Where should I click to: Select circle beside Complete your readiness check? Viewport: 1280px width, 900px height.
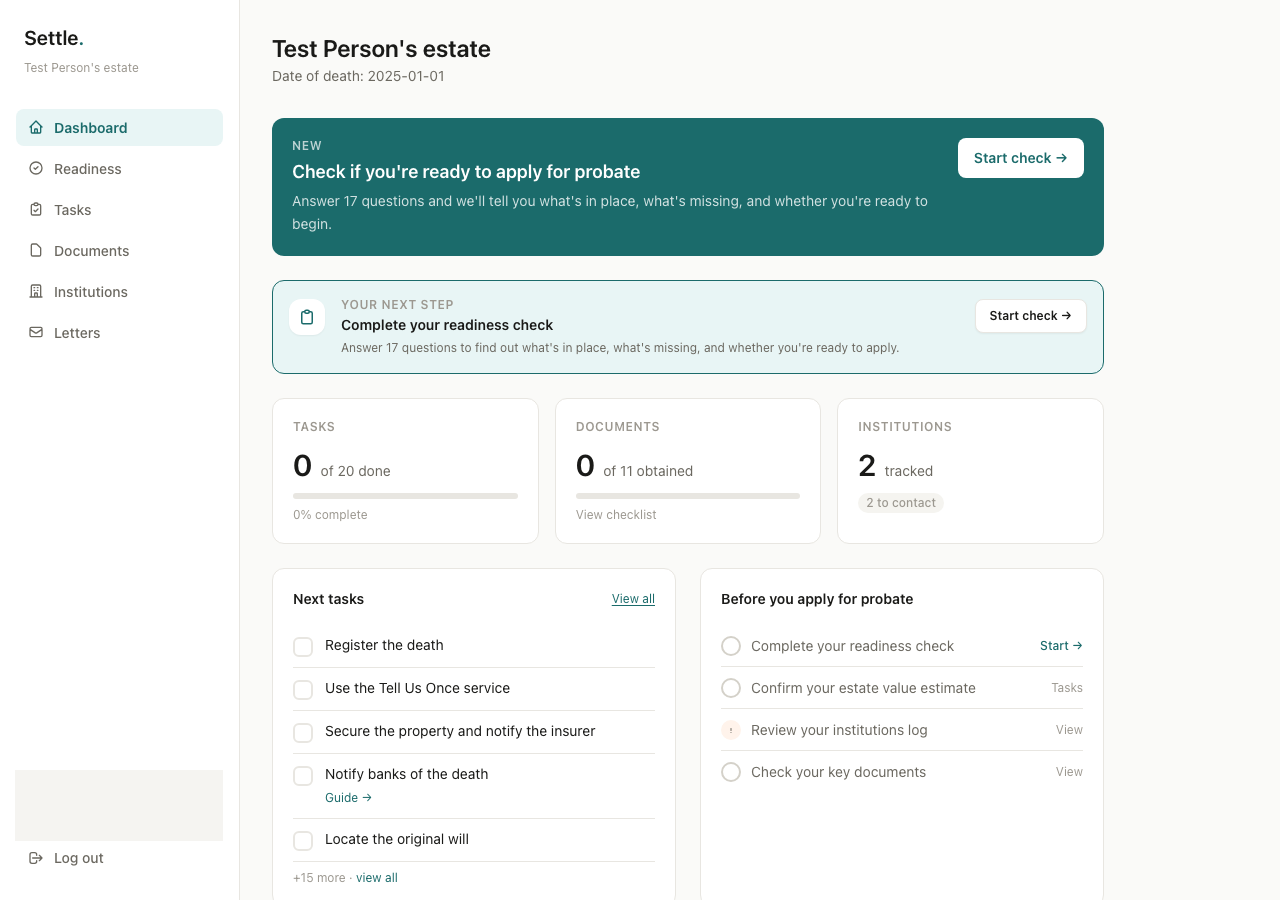point(731,646)
